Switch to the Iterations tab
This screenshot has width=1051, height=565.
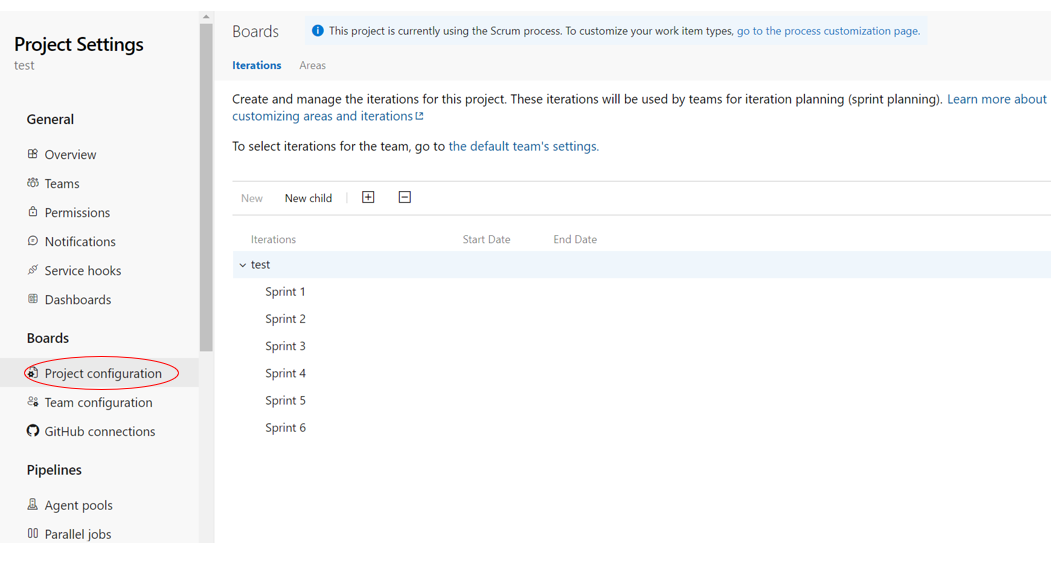(257, 65)
